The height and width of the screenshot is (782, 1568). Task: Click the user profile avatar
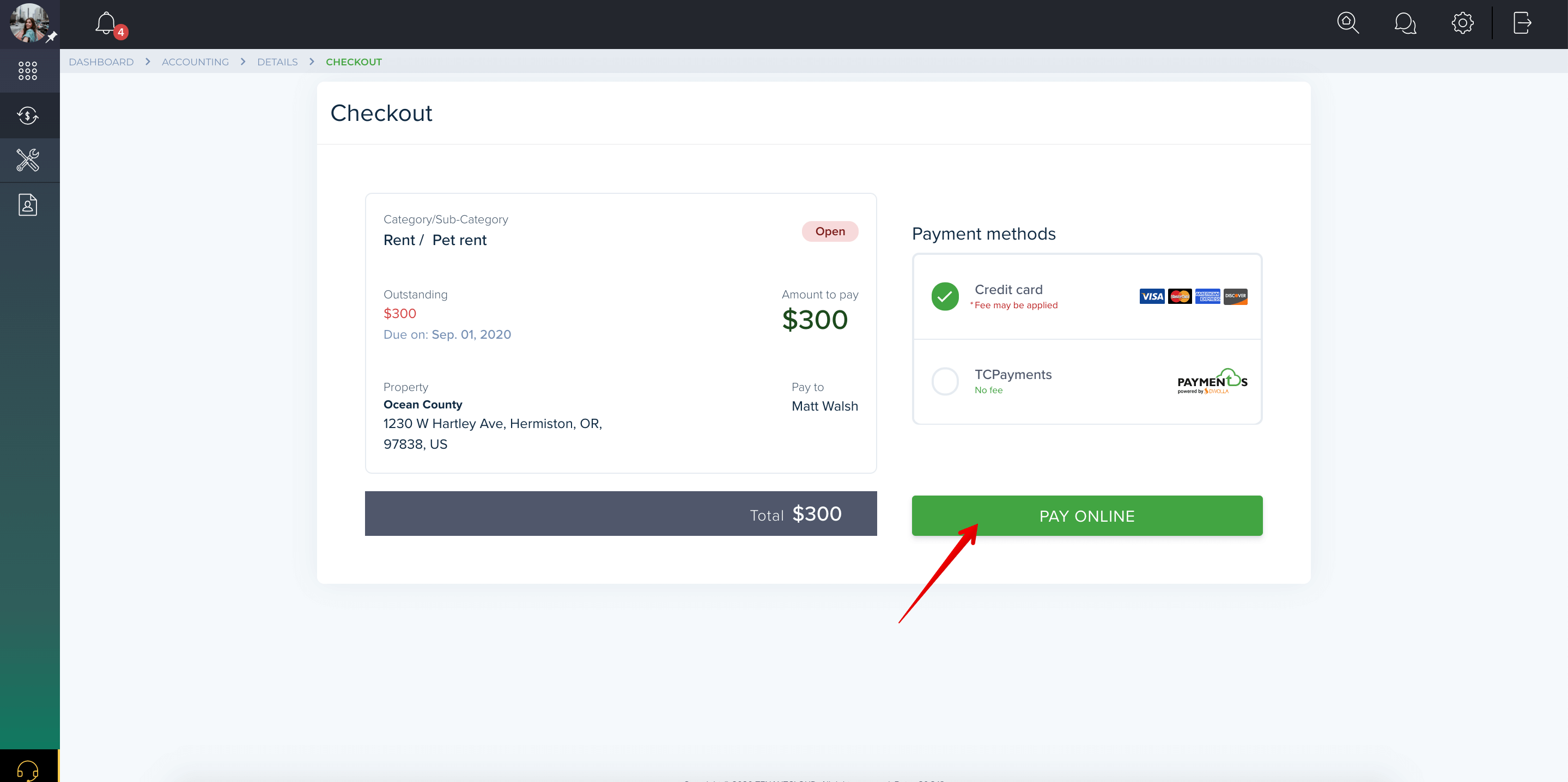[x=29, y=23]
